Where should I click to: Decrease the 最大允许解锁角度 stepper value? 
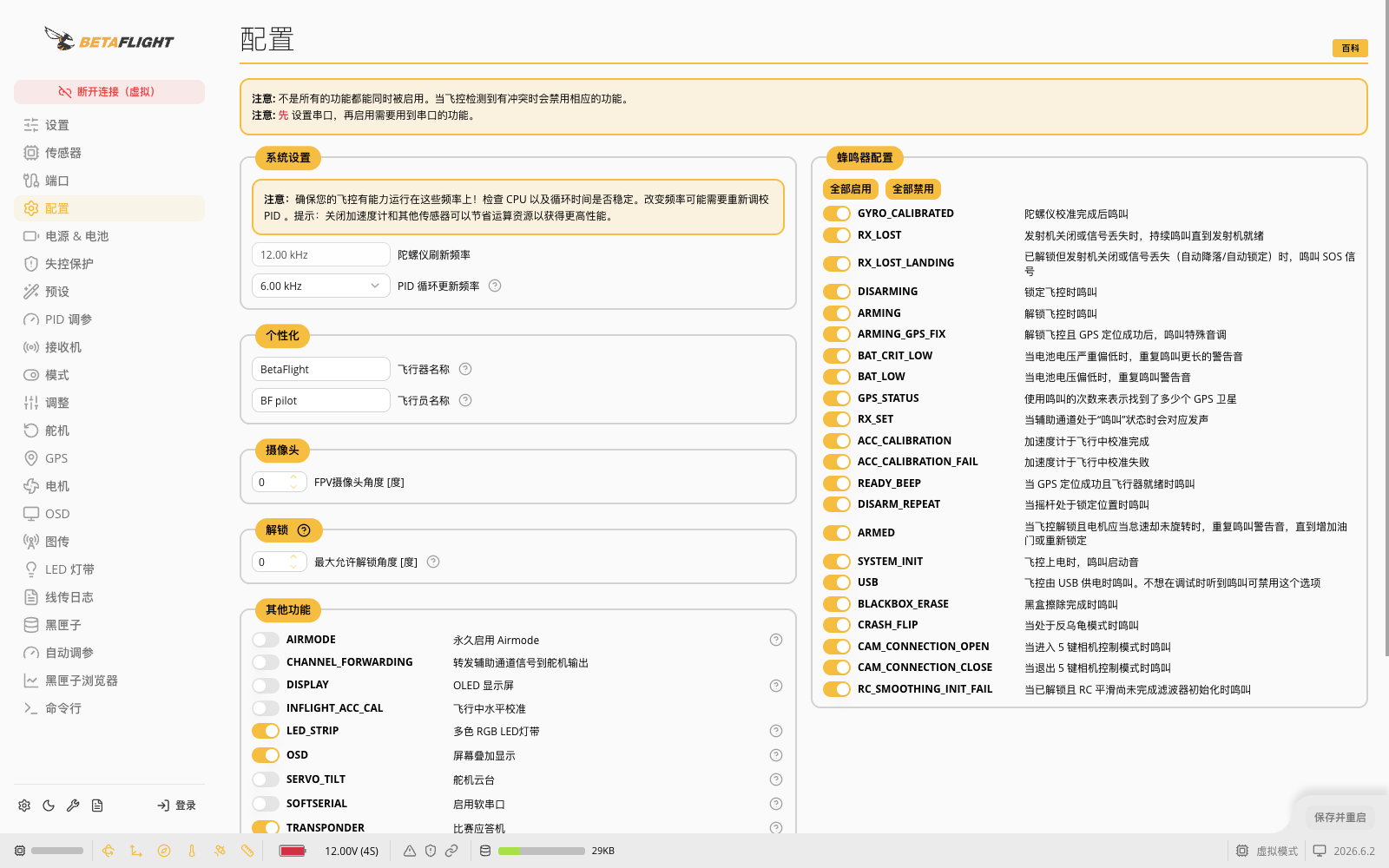click(293, 567)
